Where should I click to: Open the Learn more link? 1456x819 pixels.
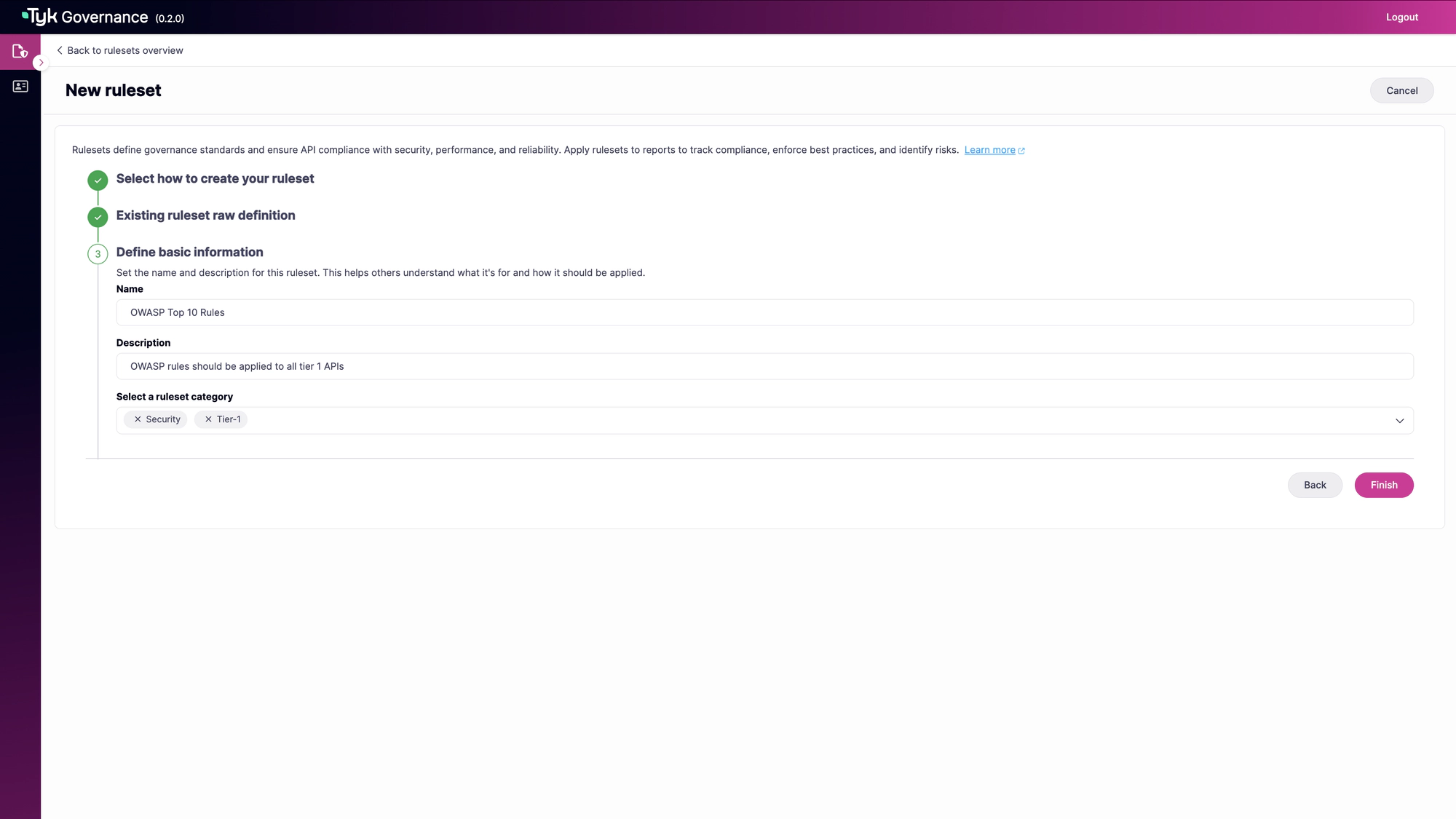click(989, 150)
